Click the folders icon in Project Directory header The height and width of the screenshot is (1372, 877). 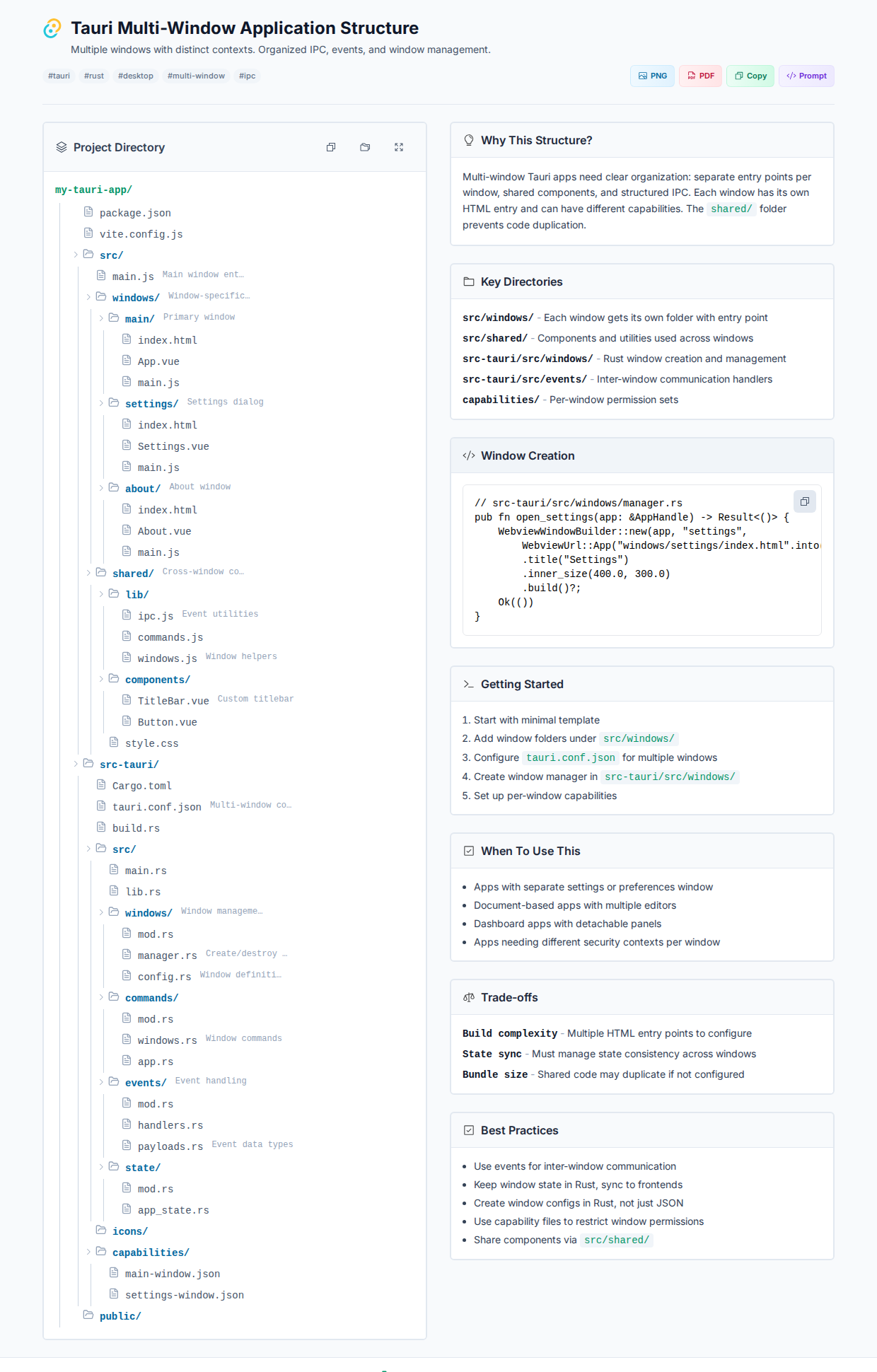pyautogui.click(x=365, y=147)
